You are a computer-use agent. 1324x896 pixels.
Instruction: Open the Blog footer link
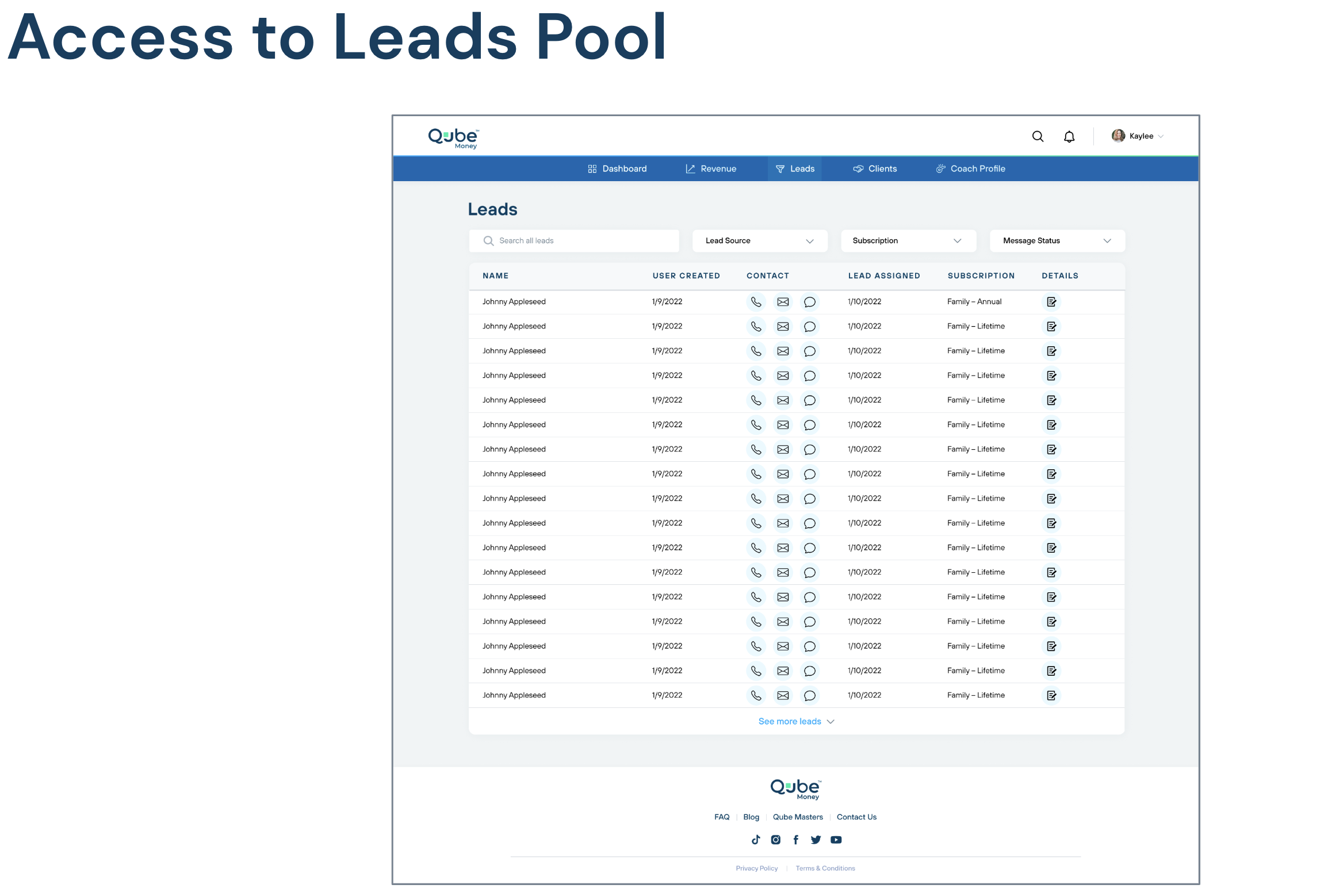[x=751, y=817]
